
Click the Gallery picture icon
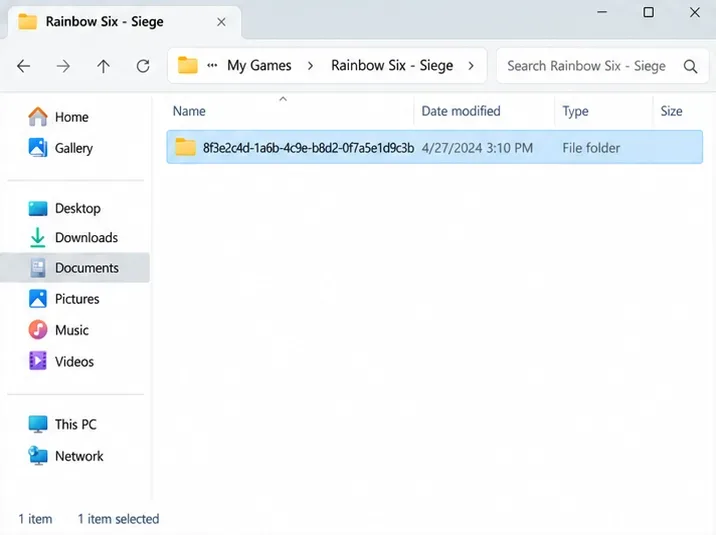point(37,147)
